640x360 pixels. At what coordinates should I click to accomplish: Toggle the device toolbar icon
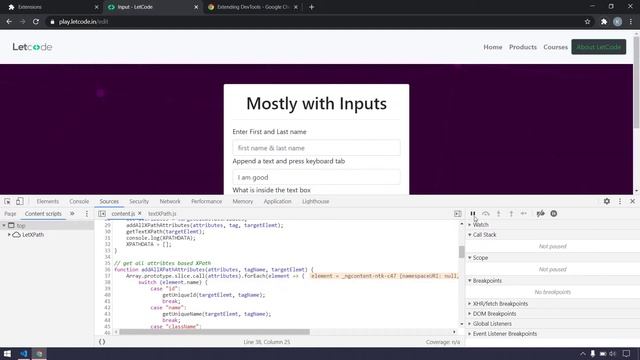(20, 201)
